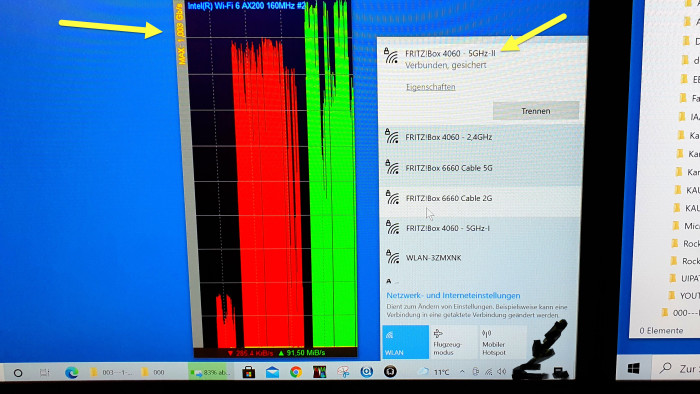This screenshot has height=394, width=700.
Task: Open the Mail app on the taskbar
Action: tap(272, 372)
